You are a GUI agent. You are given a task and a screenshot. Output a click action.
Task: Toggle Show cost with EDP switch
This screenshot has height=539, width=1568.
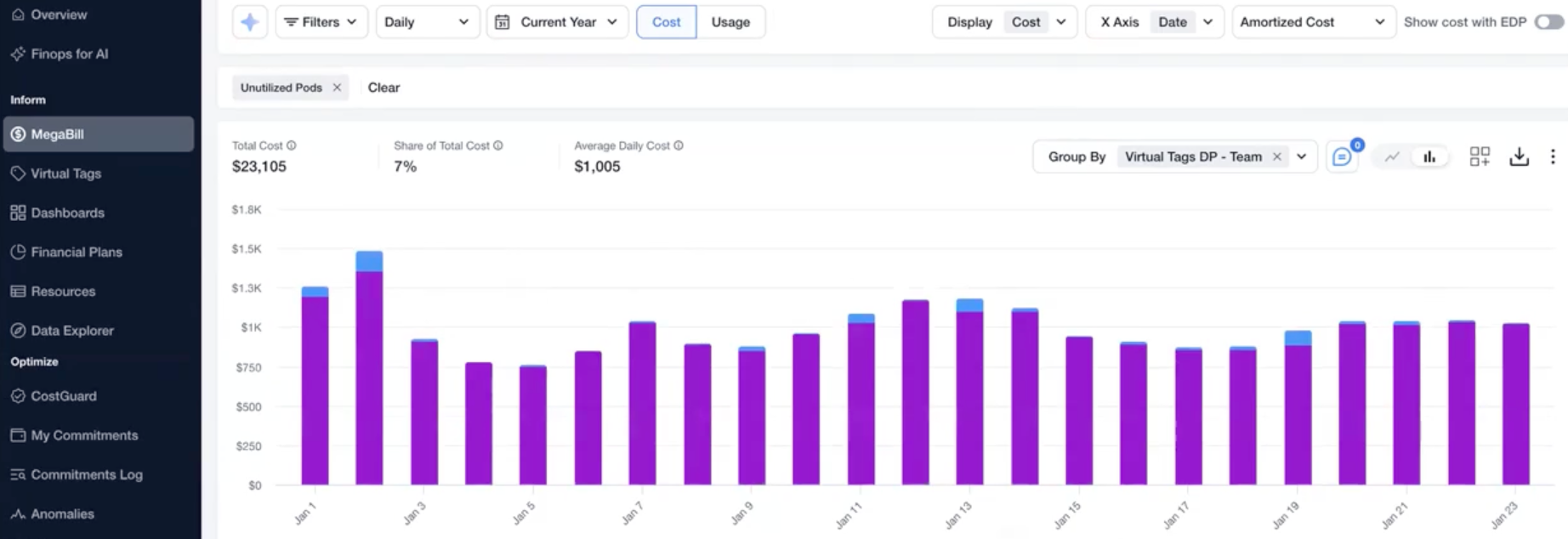[x=1548, y=22]
